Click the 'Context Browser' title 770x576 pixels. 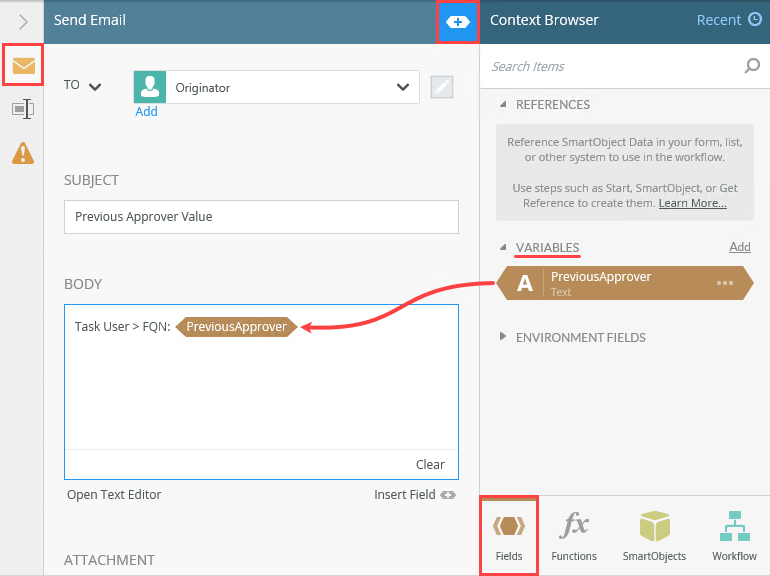pos(544,20)
